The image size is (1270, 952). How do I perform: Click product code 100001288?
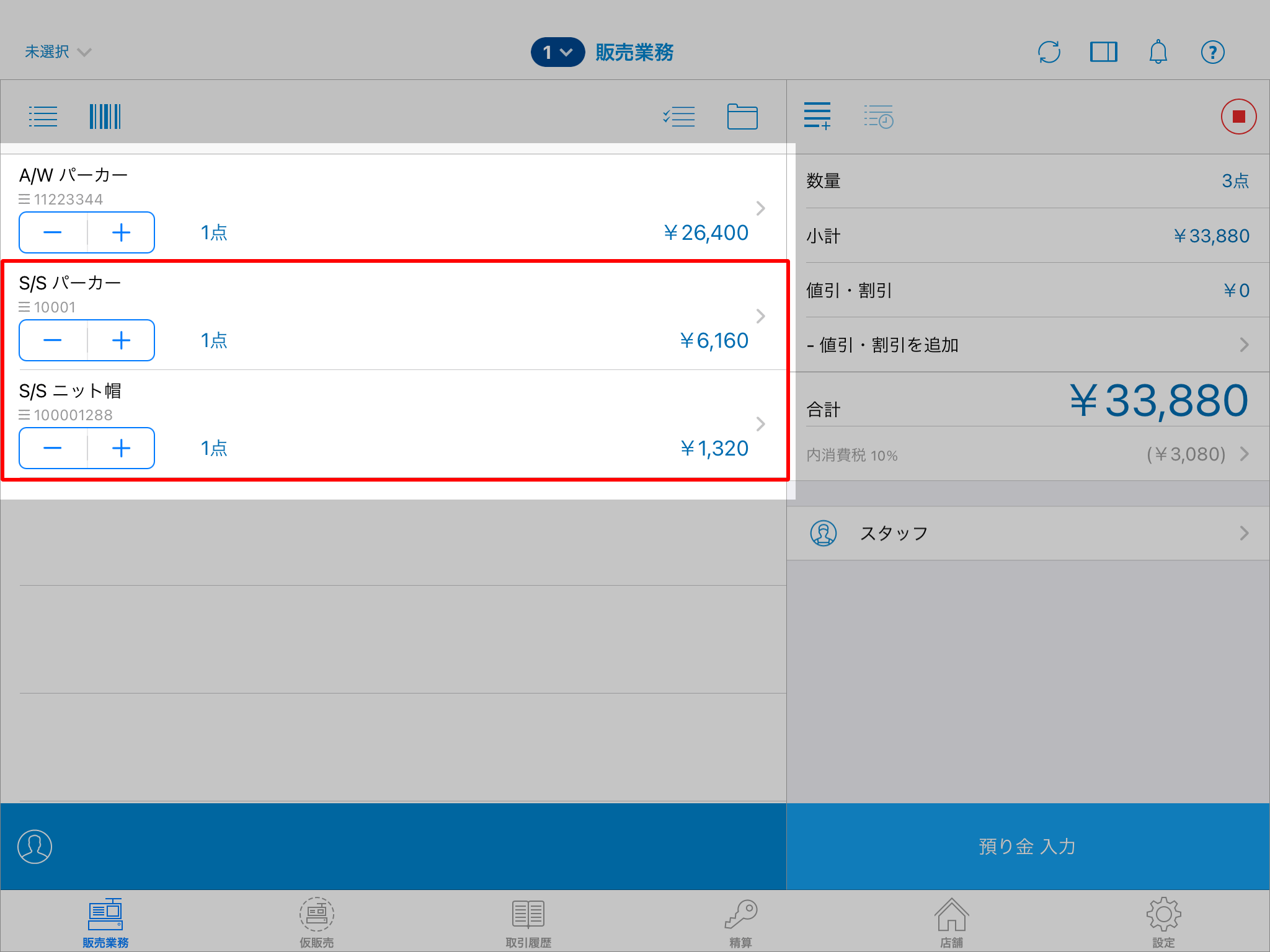(x=73, y=415)
